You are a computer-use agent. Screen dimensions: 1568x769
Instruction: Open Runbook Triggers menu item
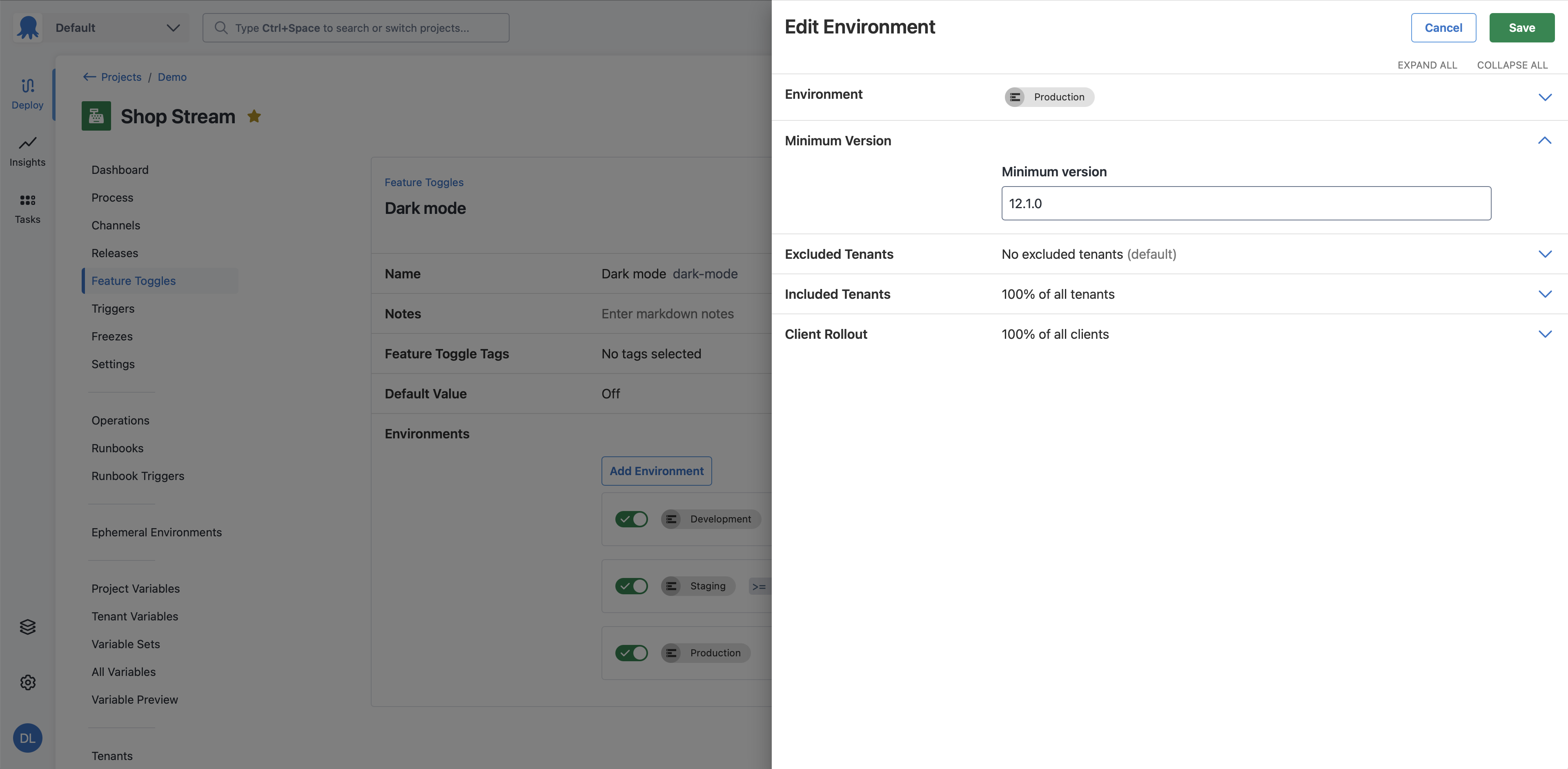(x=138, y=476)
